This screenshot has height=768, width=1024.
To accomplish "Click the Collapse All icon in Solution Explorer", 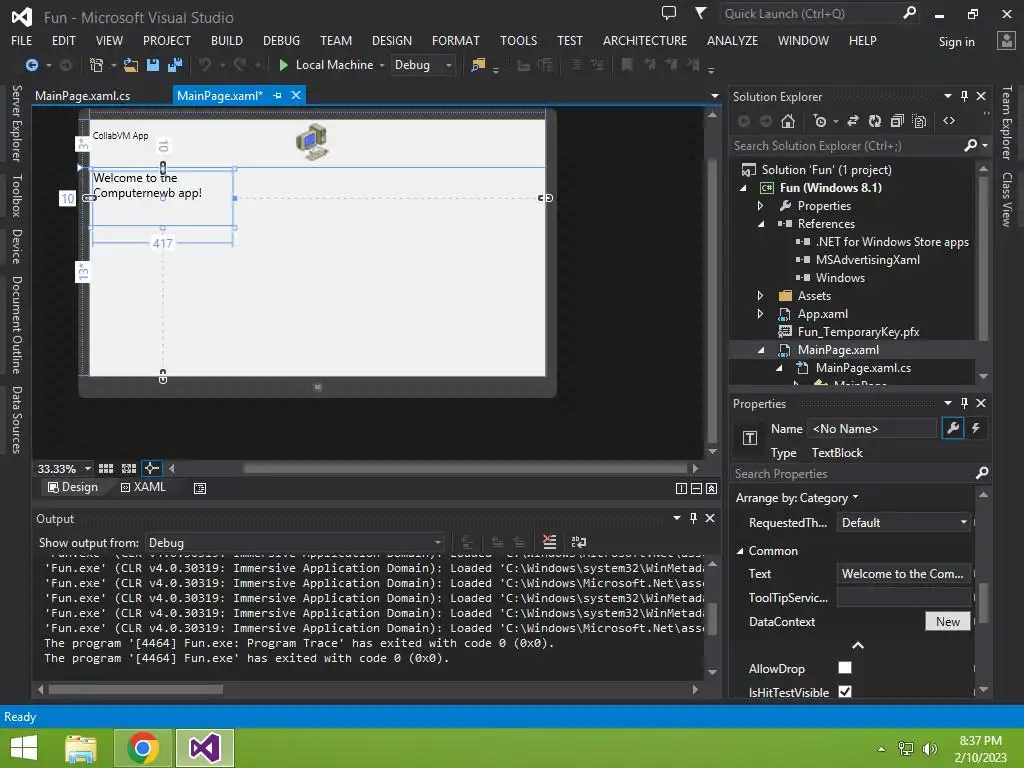I will (x=897, y=121).
